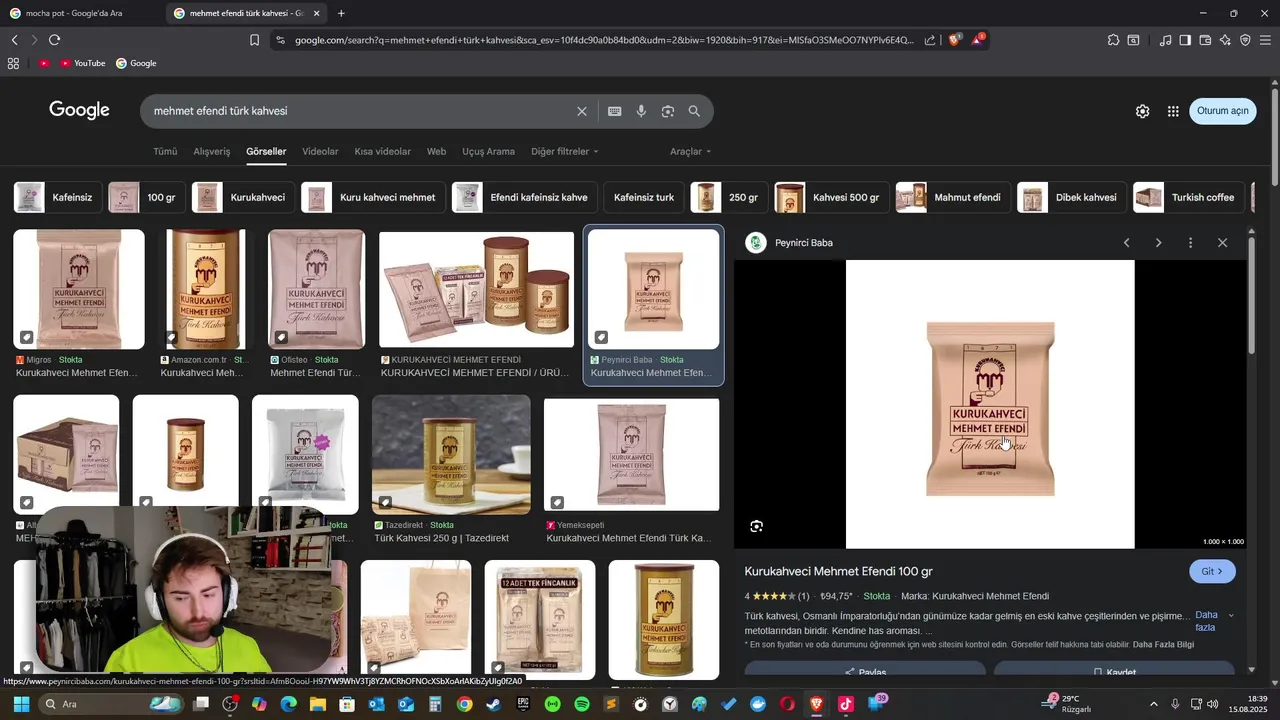The height and width of the screenshot is (720, 1280).
Task: Select the Kurukahveci filter chip
Action: pyautogui.click(x=243, y=198)
